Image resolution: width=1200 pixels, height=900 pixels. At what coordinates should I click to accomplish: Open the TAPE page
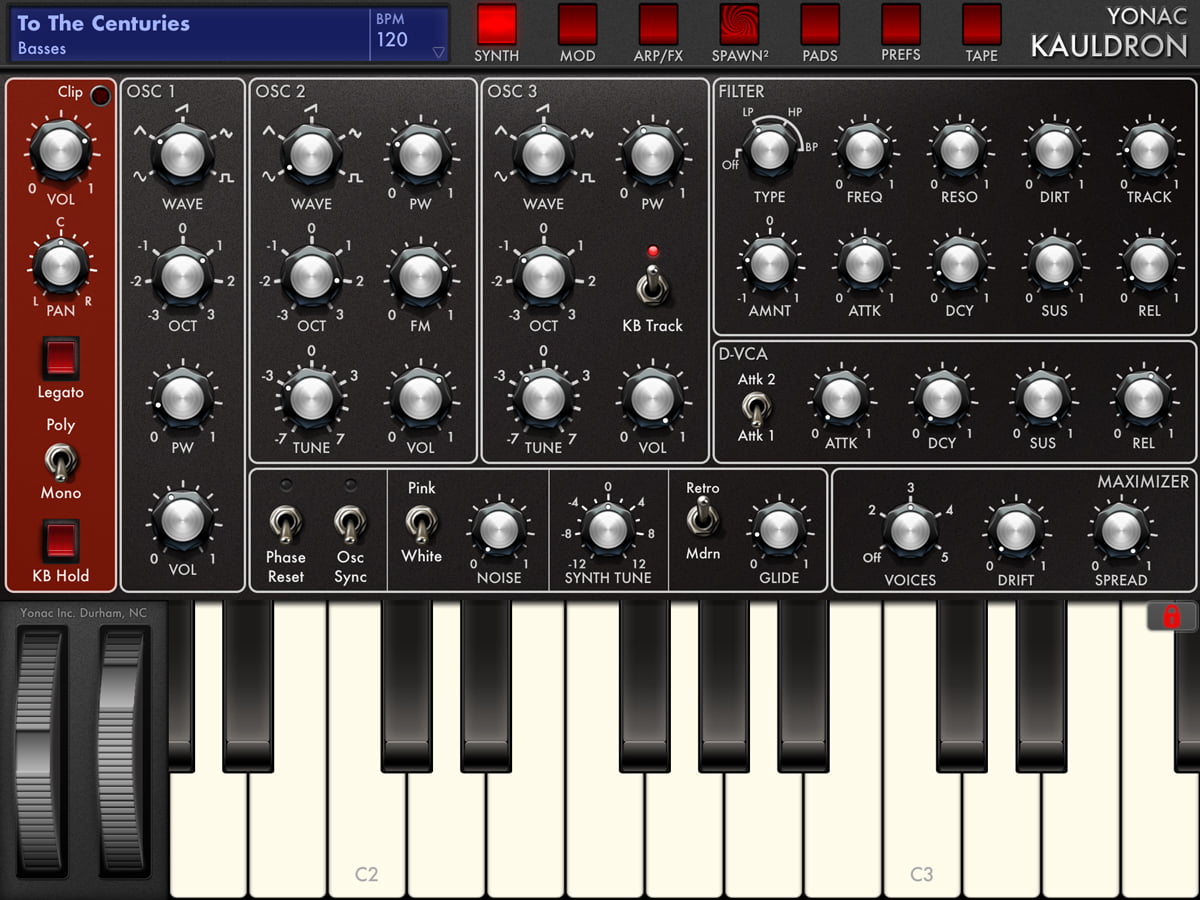pyautogui.click(x=982, y=24)
